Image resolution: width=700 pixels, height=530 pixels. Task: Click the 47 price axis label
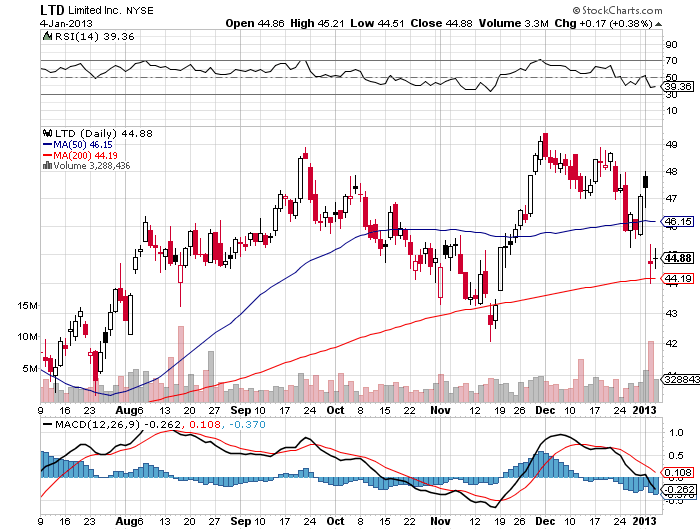coord(671,198)
